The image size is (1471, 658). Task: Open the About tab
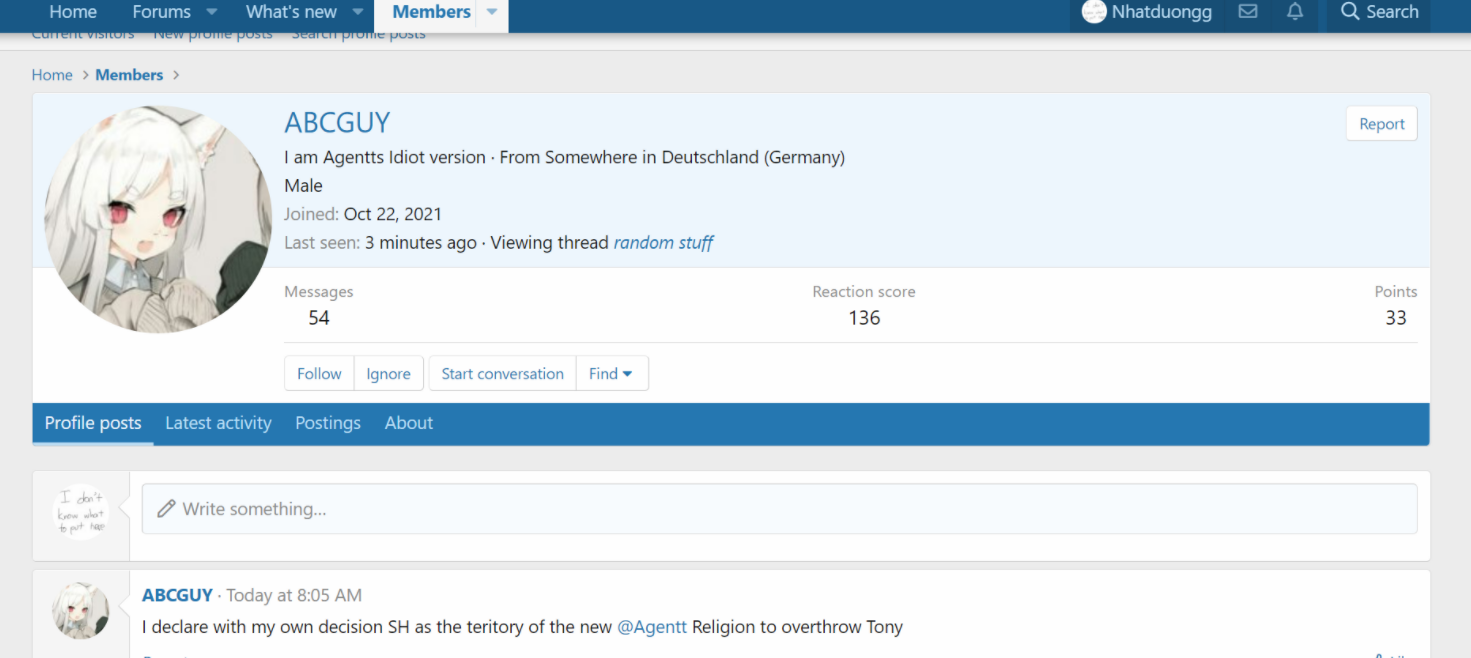click(409, 423)
